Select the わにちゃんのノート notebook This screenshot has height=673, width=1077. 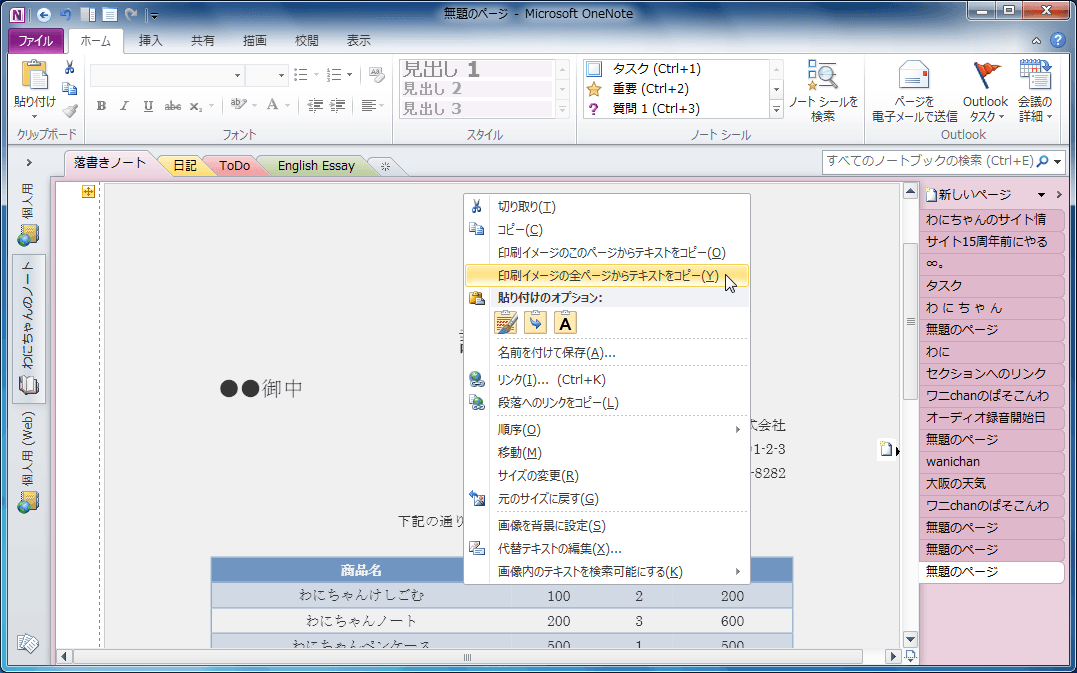point(29,328)
